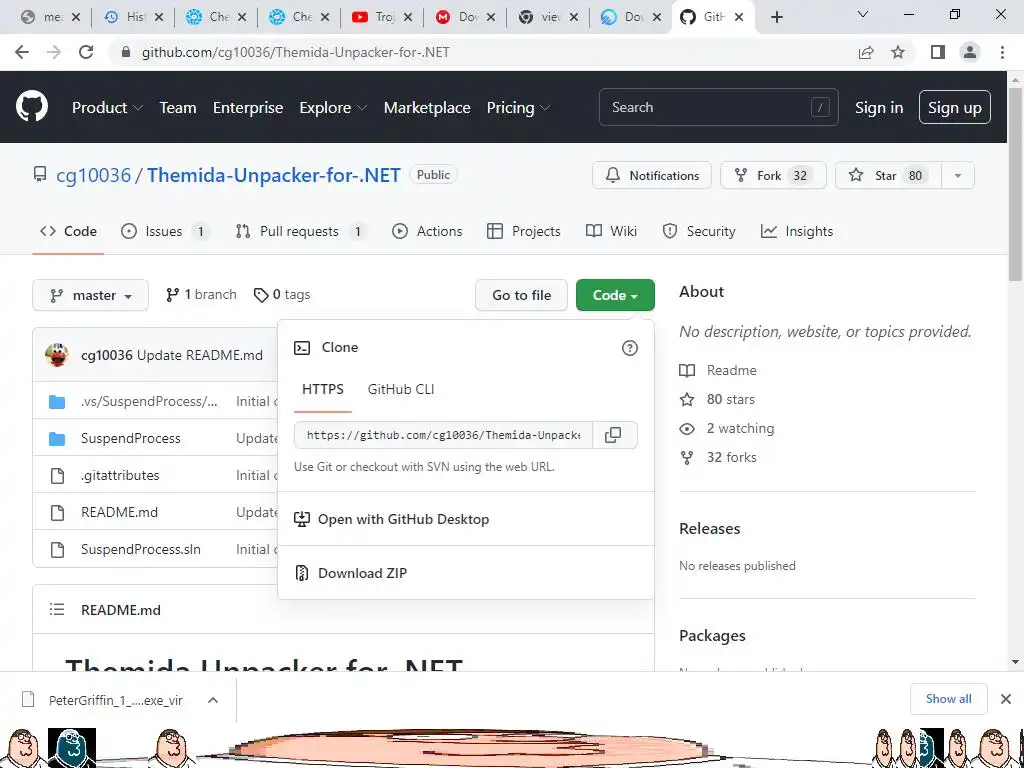Click the cg10036 committer avatar
The width and height of the screenshot is (1024, 768).
click(57, 355)
